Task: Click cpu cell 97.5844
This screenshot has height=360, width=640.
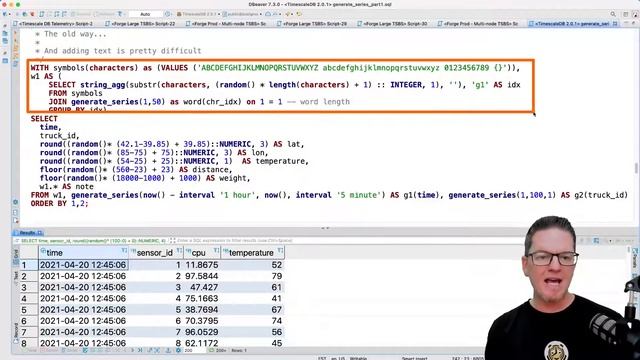Action: [202, 276]
